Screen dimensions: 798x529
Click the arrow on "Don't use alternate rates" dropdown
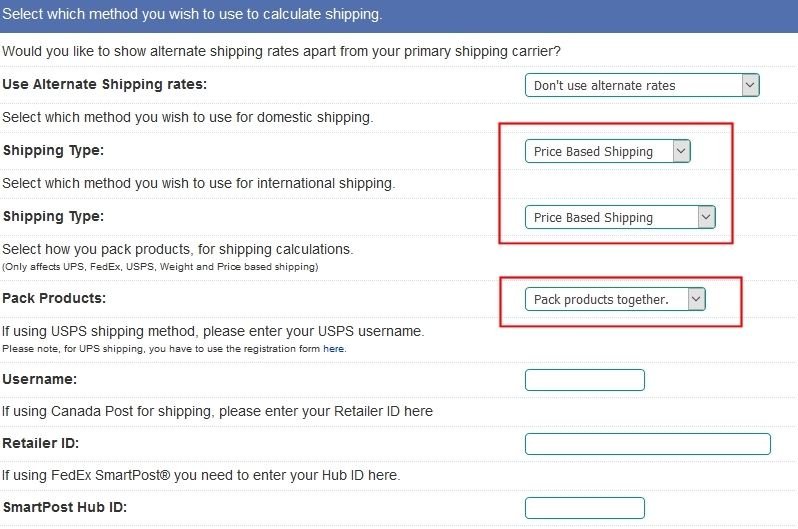[750, 86]
